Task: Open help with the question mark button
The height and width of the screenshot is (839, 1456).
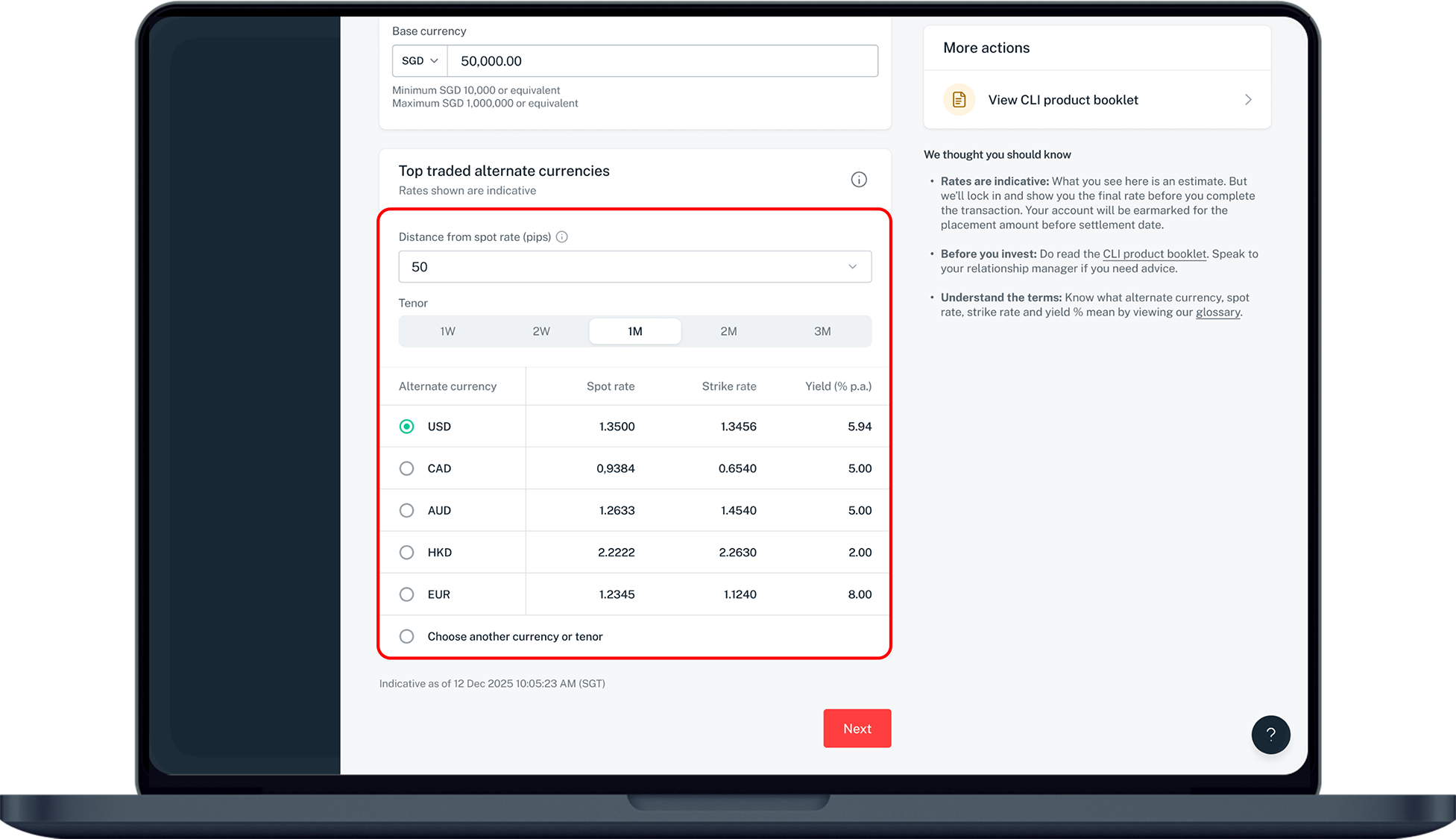Action: click(1270, 735)
